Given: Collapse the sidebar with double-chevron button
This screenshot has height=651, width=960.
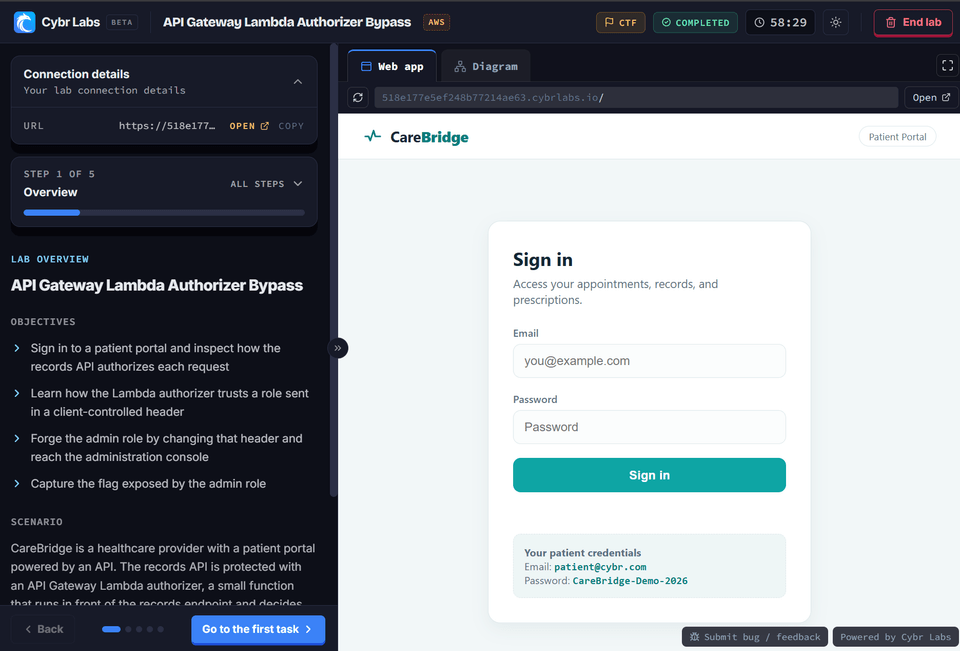Looking at the screenshot, I should tap(337, 348).
